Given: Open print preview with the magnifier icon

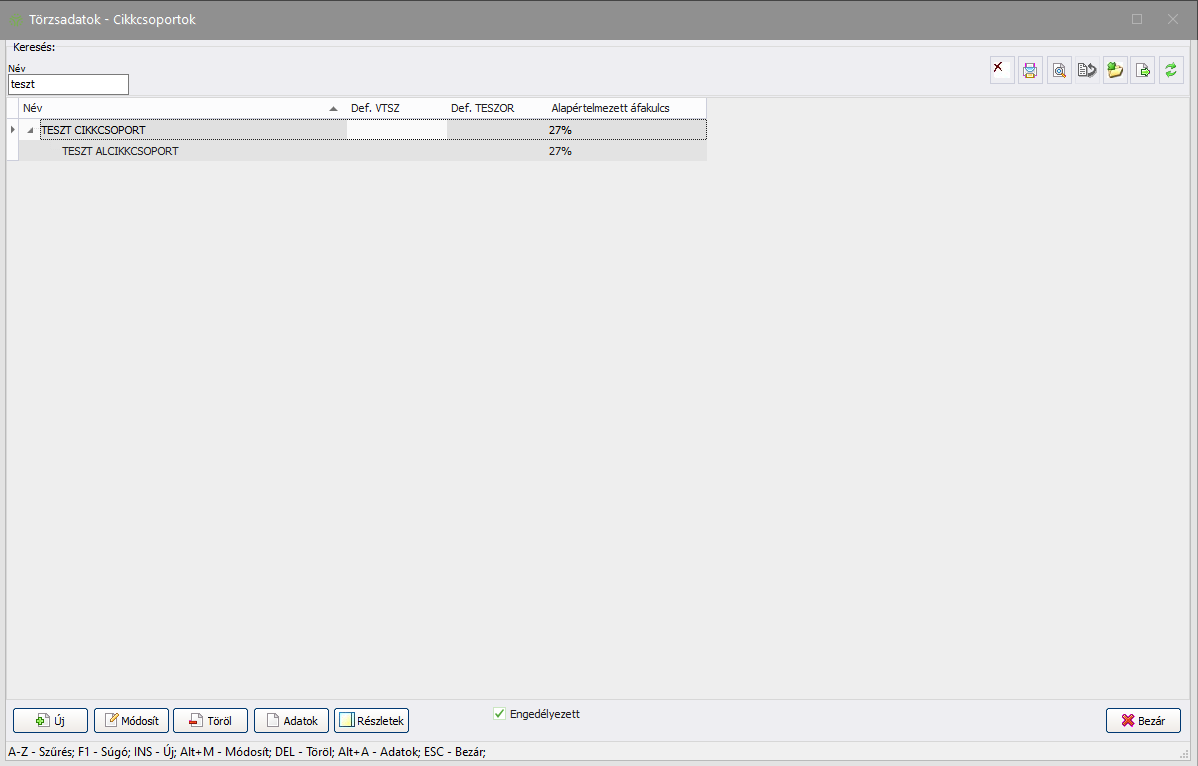Looking at the screenshot, I should (1059, 70).
